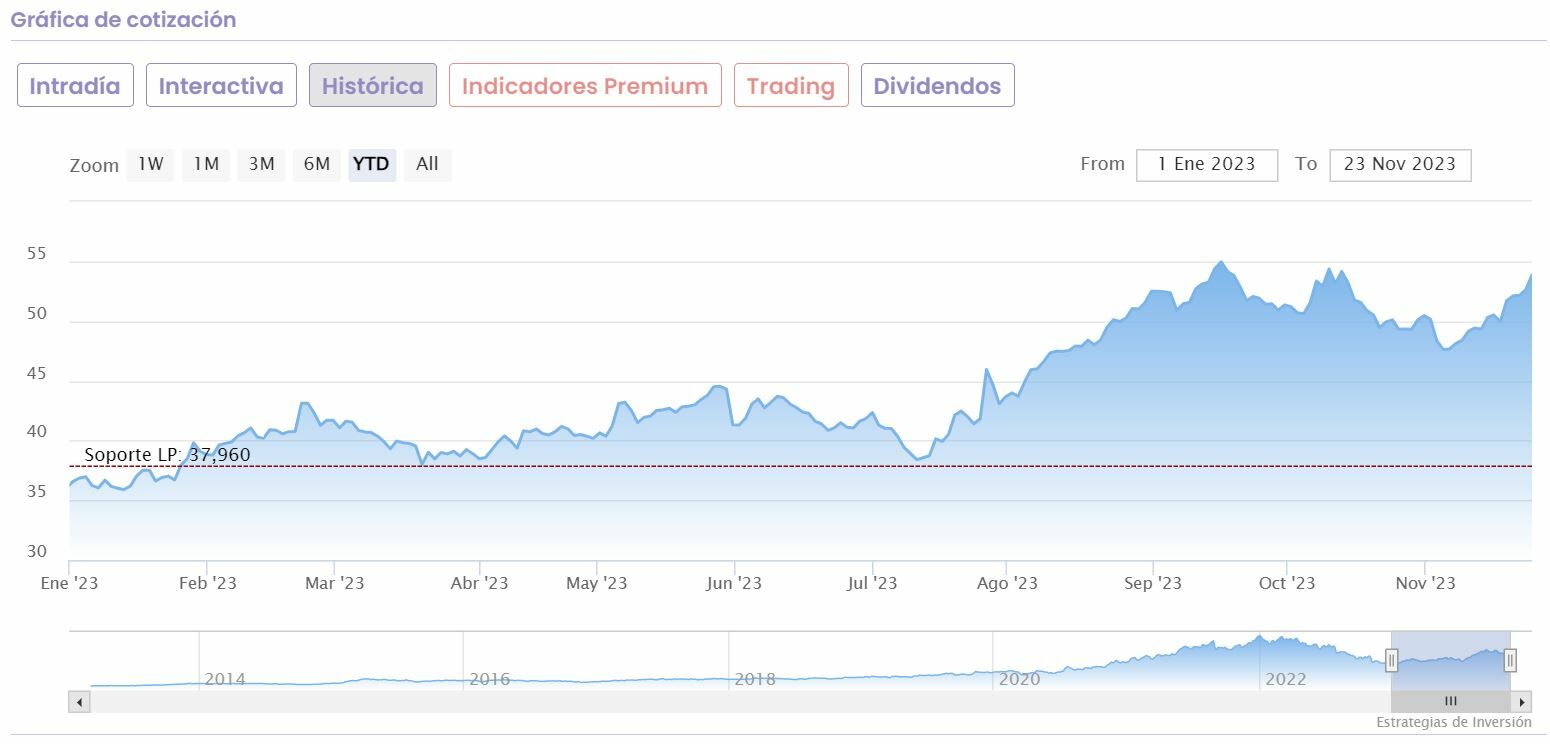Go to the Trading tab

pyautogui.click(x=791, y=86)
